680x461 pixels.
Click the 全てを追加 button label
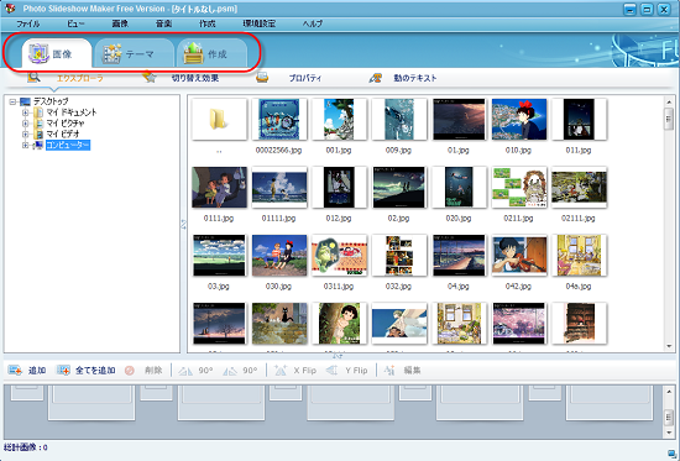[x=95, y=370]
